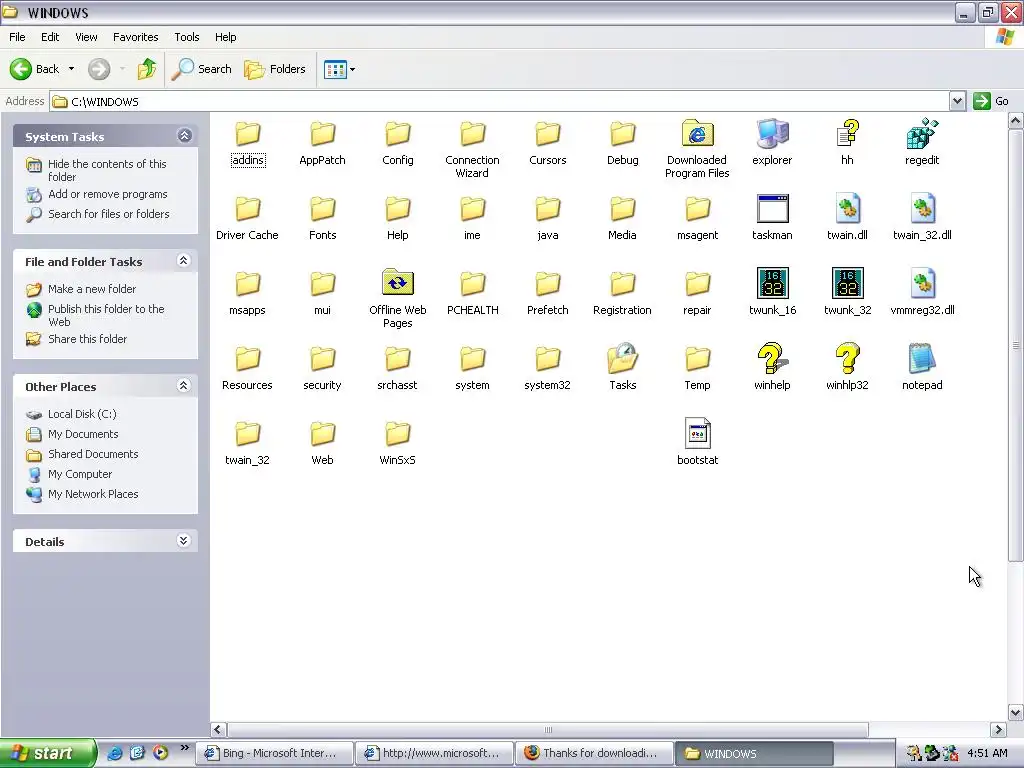Open the View menu

tap(86, 37)
